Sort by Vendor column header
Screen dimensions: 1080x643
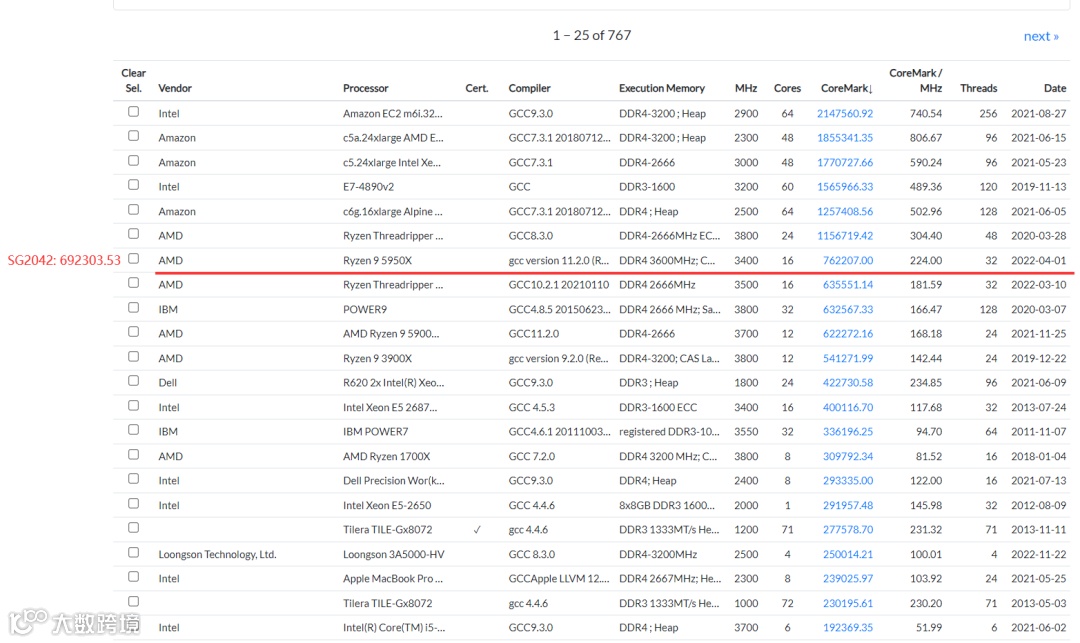pos(175,88)
